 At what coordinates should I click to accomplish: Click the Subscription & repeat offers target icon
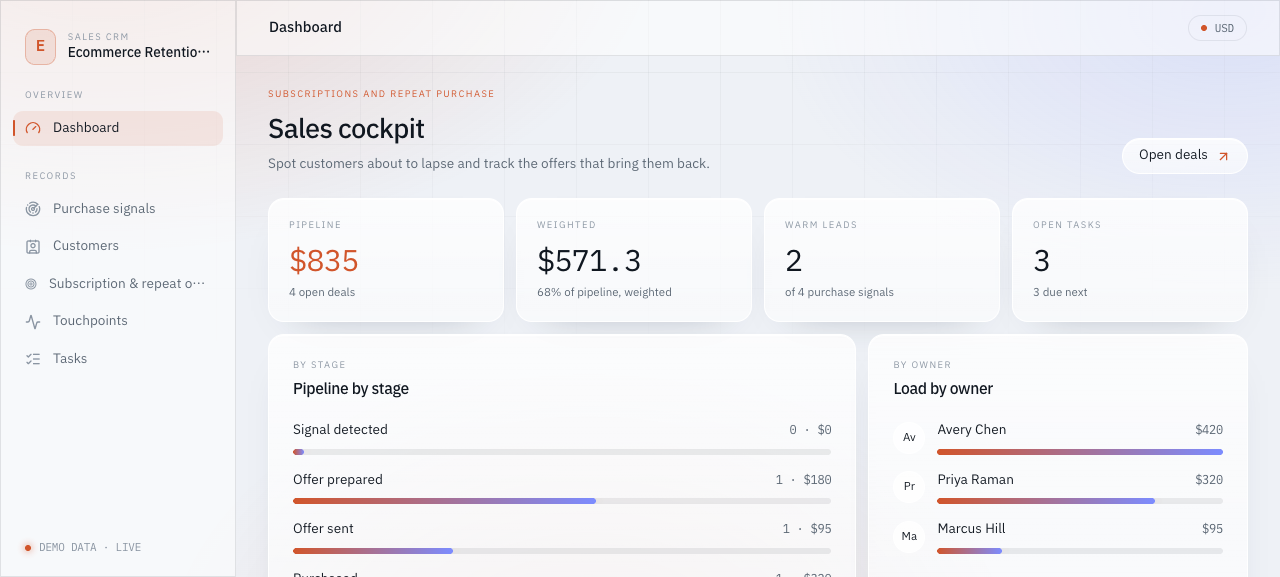tap(30, 284)
